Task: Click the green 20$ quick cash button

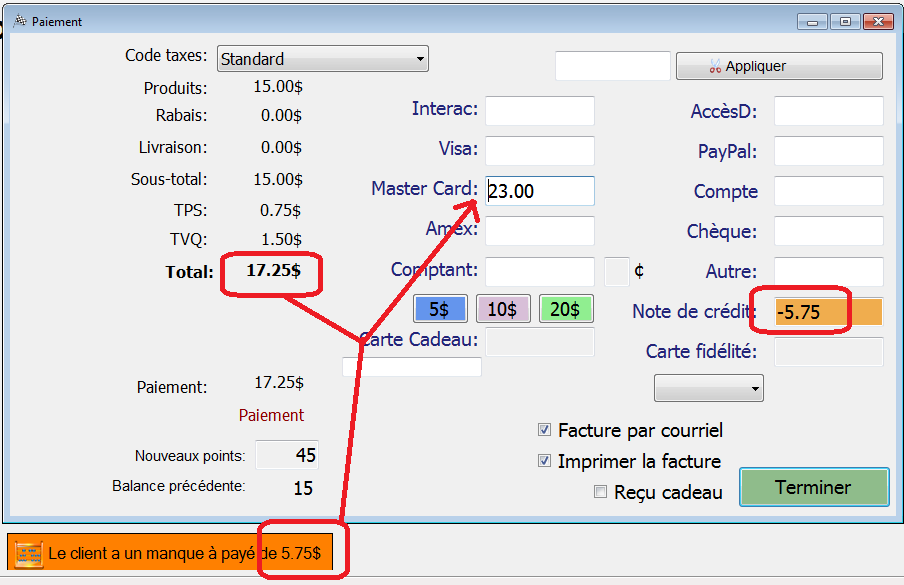Action: (x=566, y=309)
